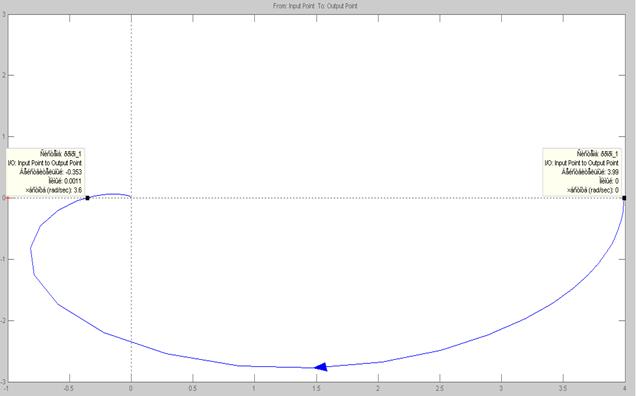Click the x-axis tick label 2.5
This screenshot has height=396, width=636.
[440, 388]
